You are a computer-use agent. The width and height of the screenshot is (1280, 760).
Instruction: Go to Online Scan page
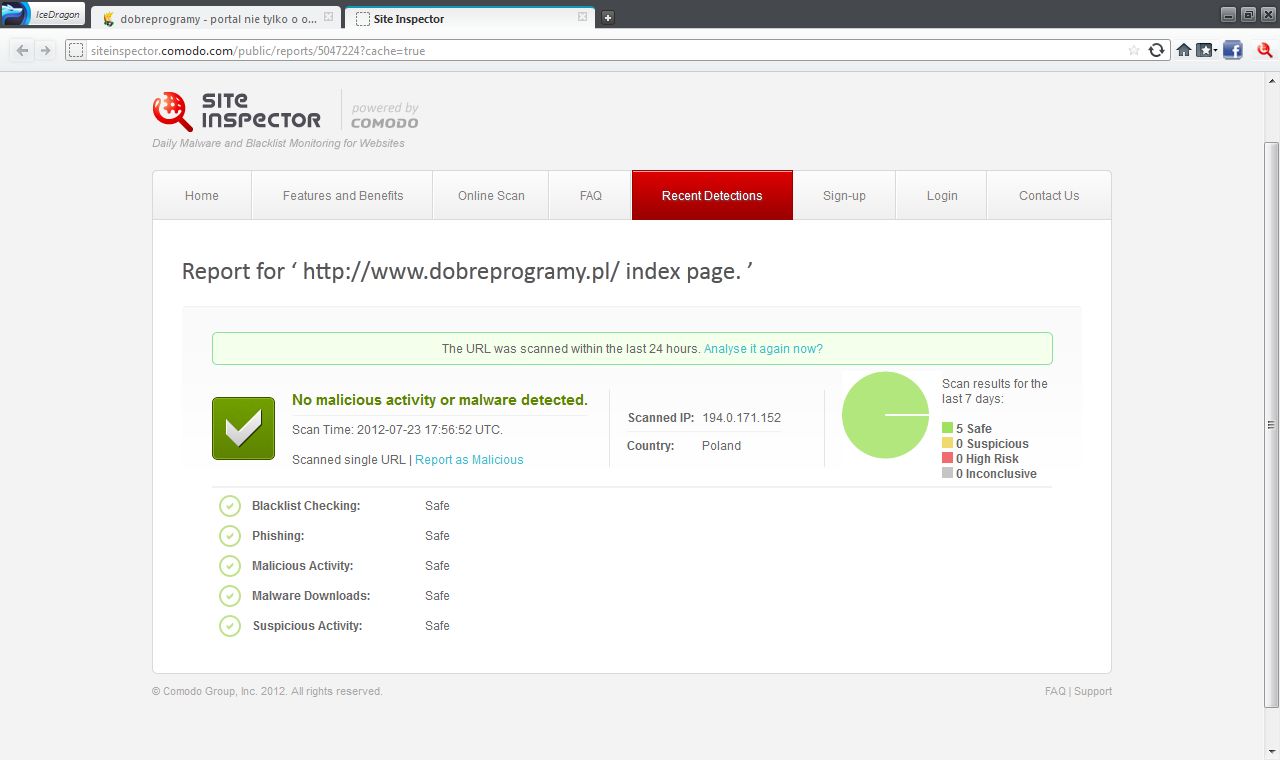(x=491, y=195)
